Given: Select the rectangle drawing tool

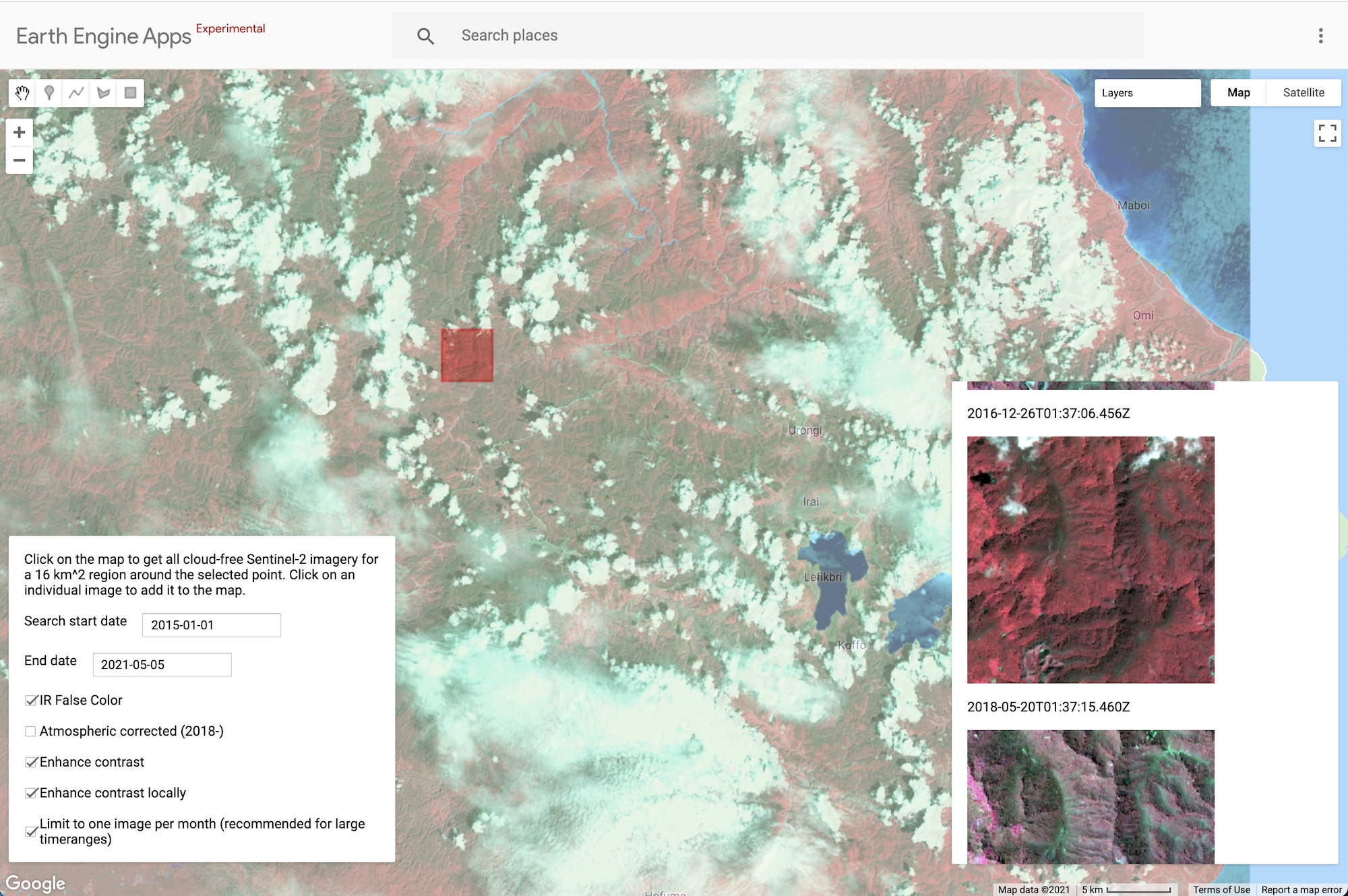Looking at the screenshot, I should (x=130, y=93).
